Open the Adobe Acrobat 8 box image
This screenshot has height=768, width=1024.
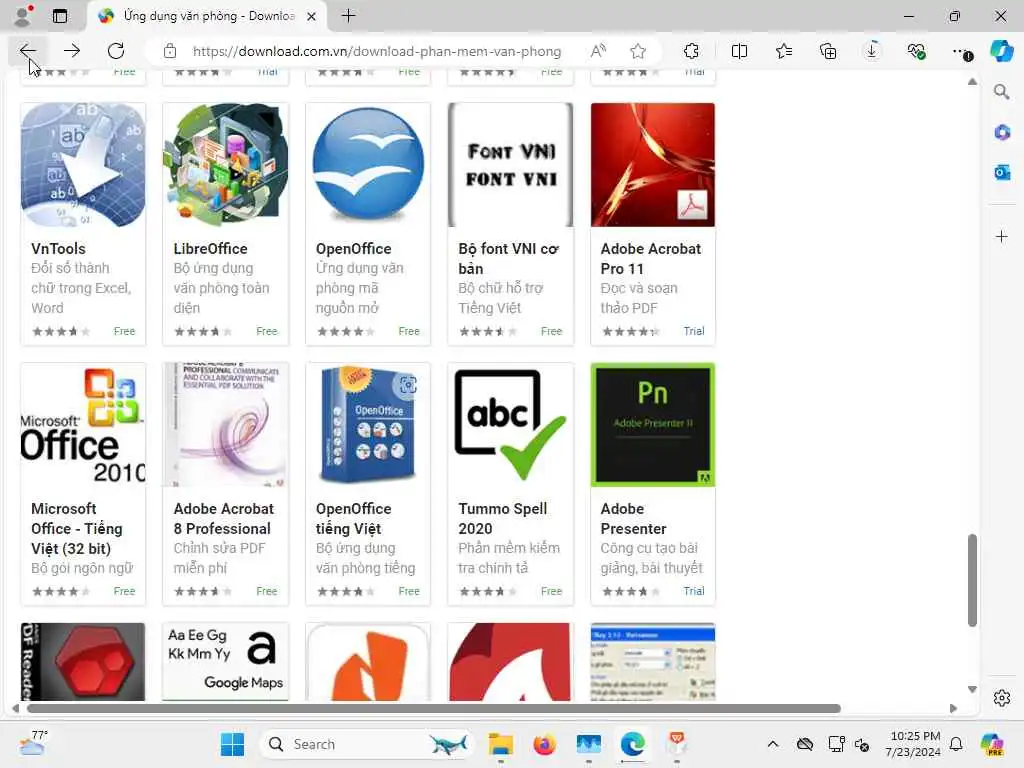click(225, 424)
